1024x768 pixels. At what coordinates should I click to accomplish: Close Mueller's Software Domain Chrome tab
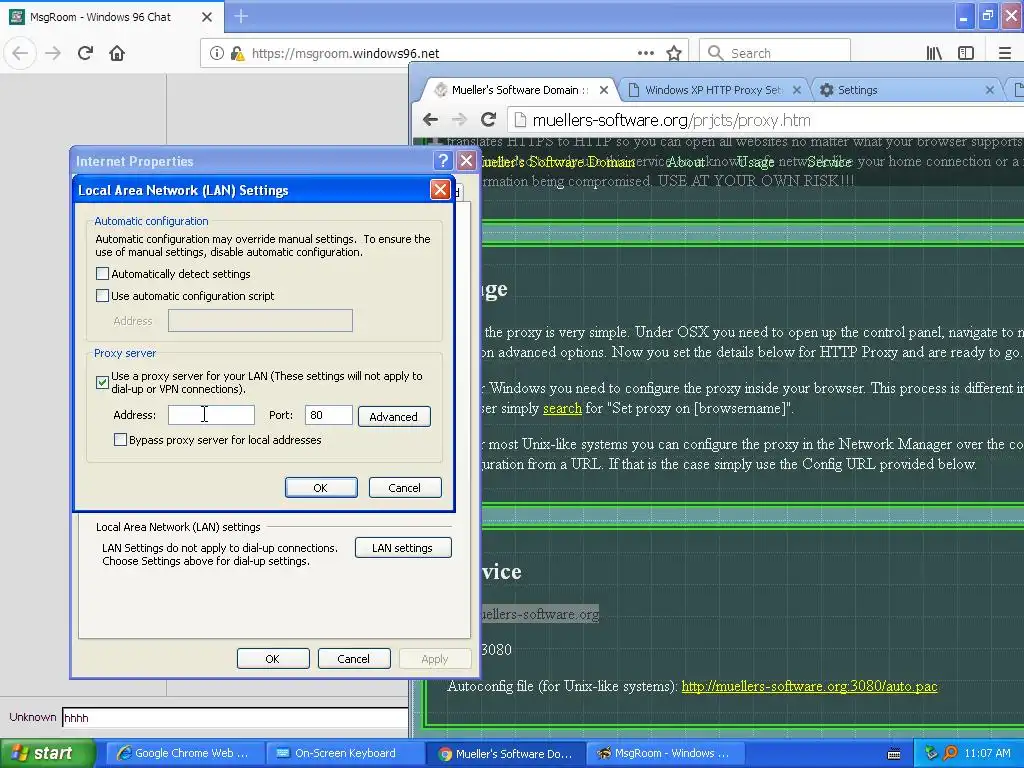click(x=604, y=90)
